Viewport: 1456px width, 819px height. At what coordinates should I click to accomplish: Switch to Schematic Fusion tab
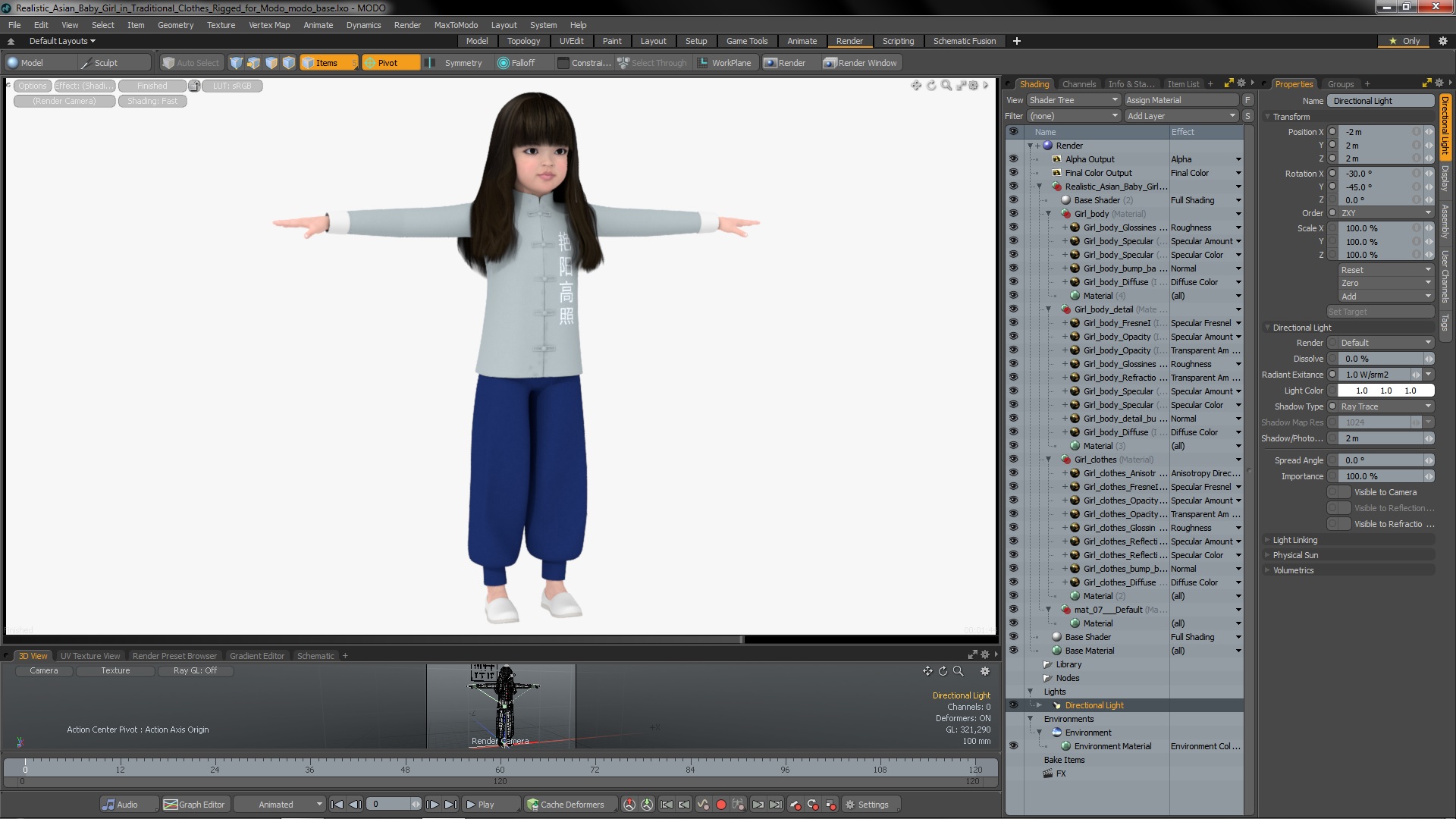(965, 41)
